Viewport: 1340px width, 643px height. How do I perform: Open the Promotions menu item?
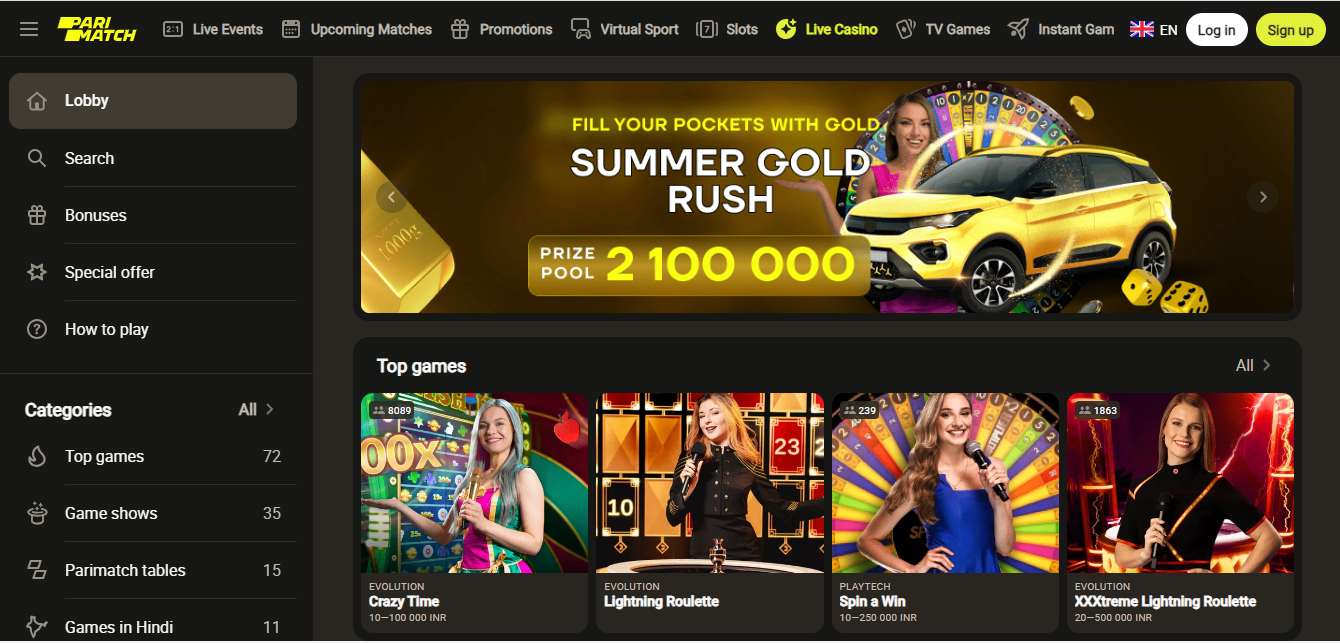pos(501,29)
